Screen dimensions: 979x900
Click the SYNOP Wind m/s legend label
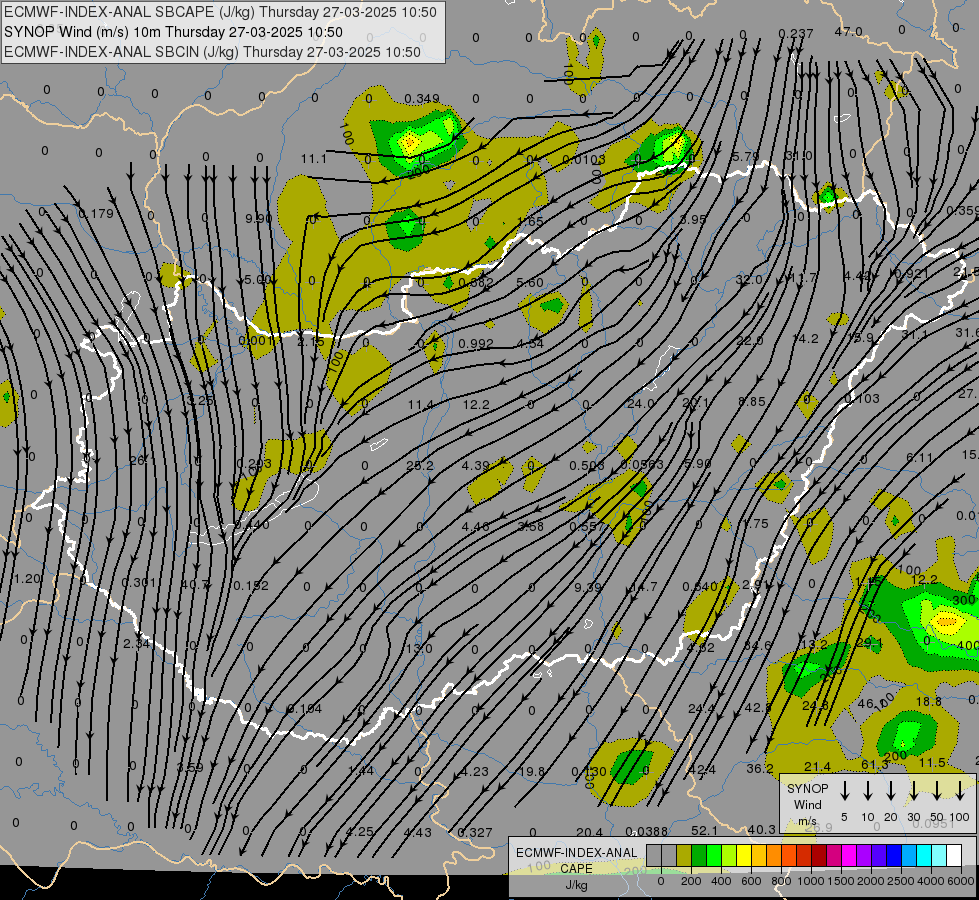pyautogui.click(x=807, y=804)
